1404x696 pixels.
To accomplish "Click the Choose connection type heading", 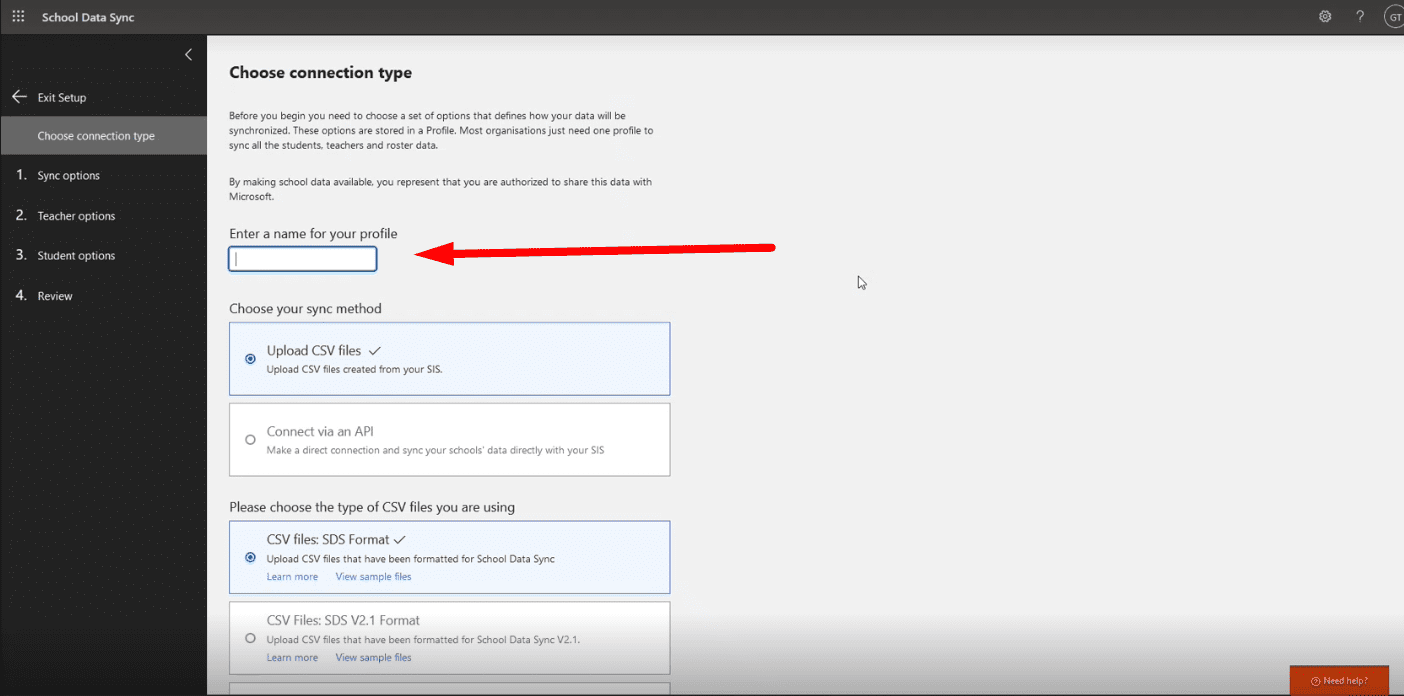I will 320,73.
